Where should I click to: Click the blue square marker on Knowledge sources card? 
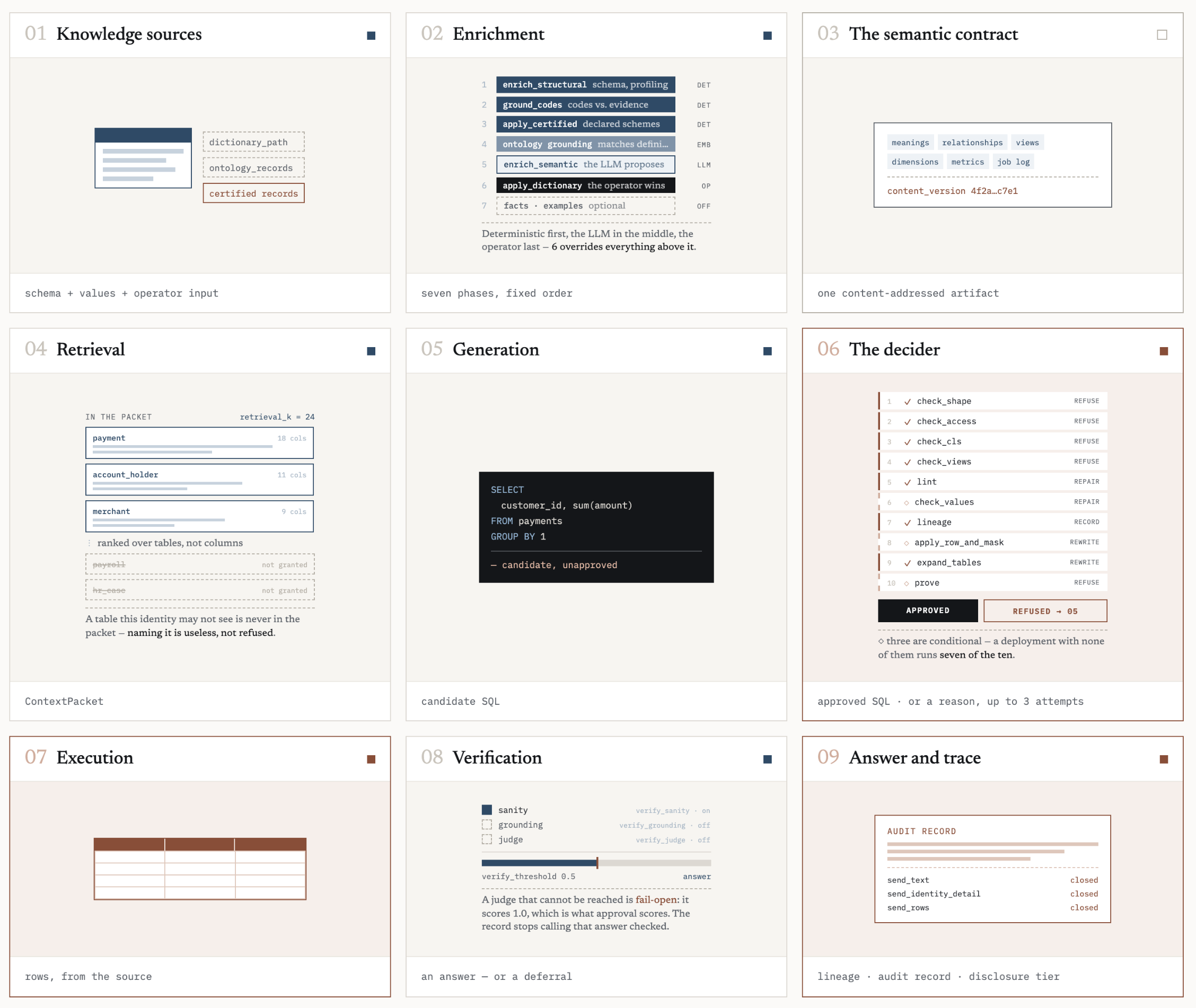pos(371,36)
